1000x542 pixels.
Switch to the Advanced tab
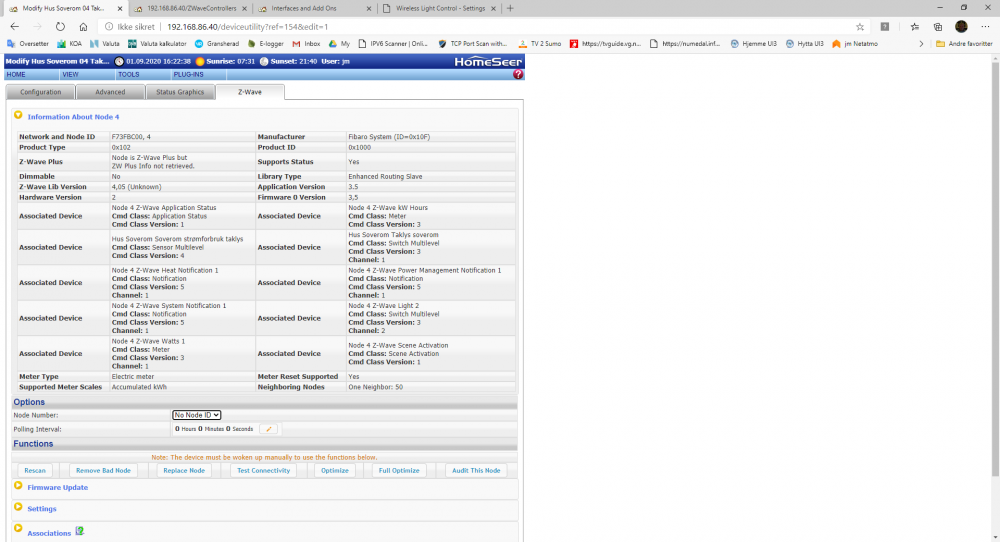click(x=110, y=92)
